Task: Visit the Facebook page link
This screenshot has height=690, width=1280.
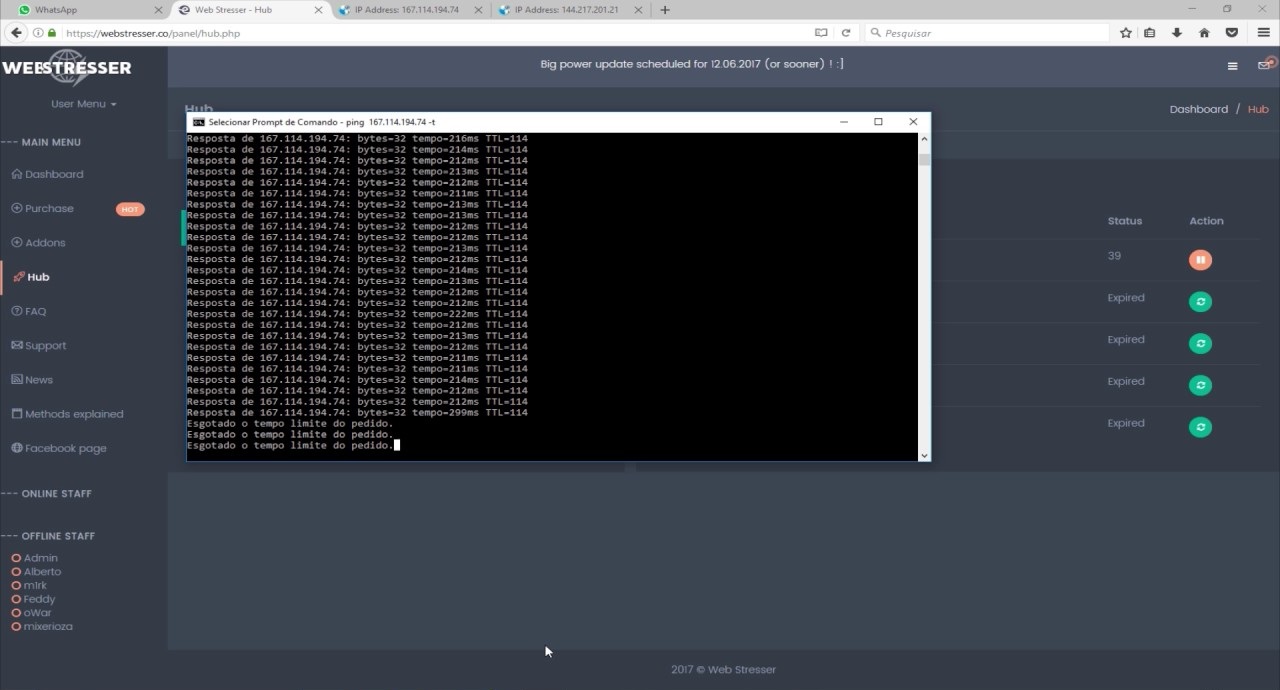Action: coord(59,448)
